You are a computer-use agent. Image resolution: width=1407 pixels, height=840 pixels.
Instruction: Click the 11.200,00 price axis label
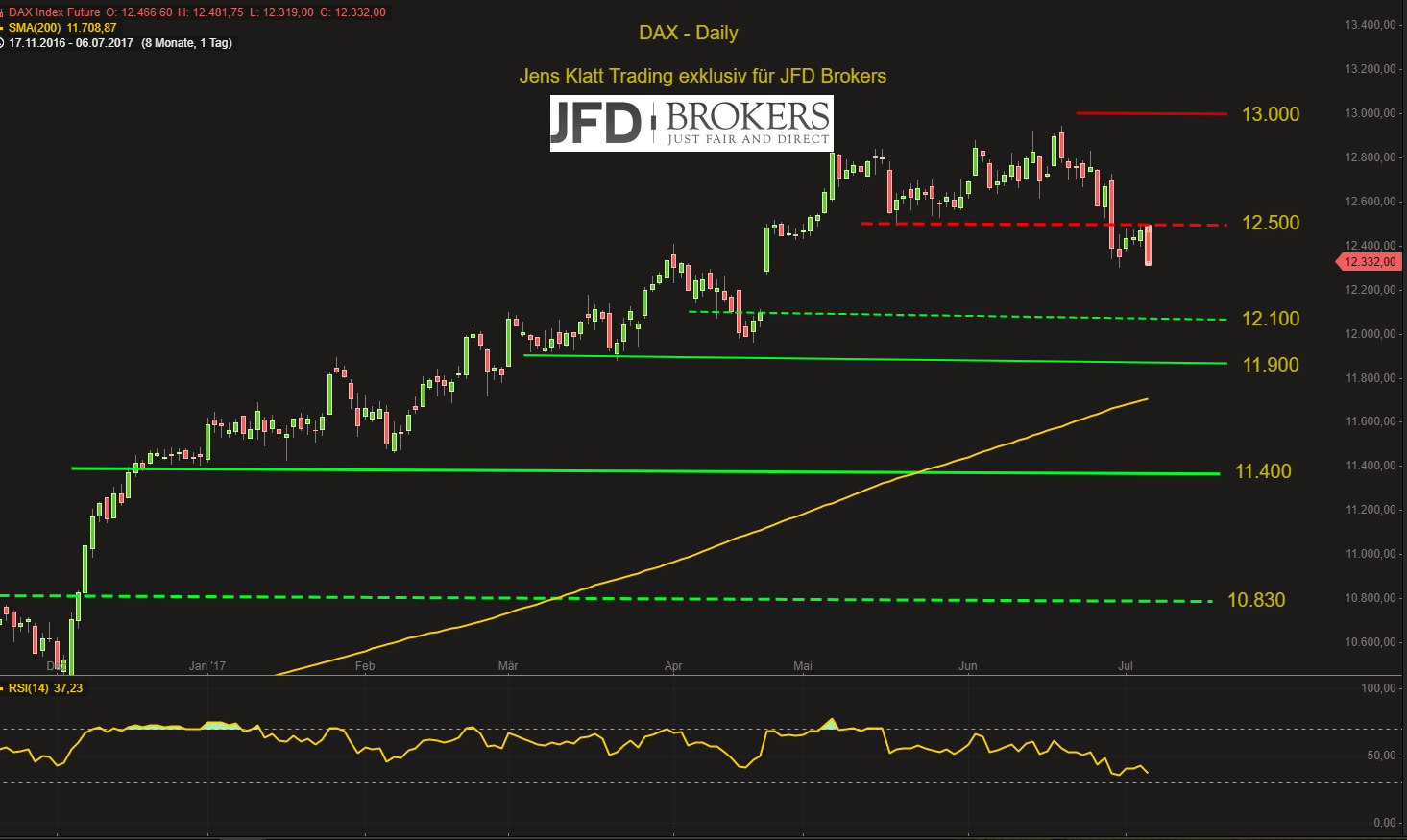[1371, 510]
